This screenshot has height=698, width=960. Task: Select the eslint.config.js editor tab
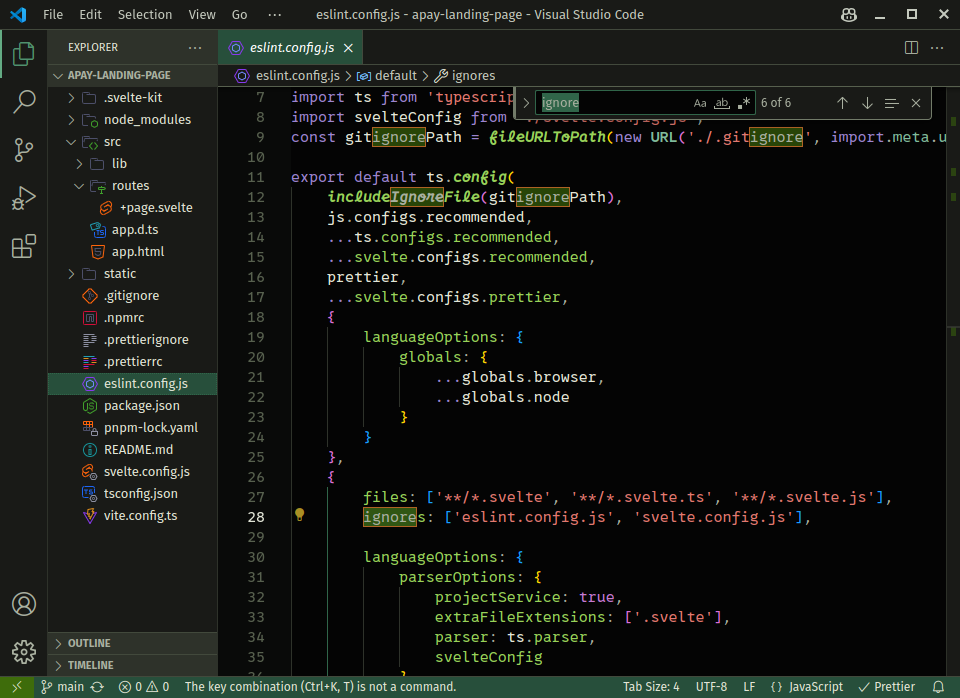[x=290, y=48]
